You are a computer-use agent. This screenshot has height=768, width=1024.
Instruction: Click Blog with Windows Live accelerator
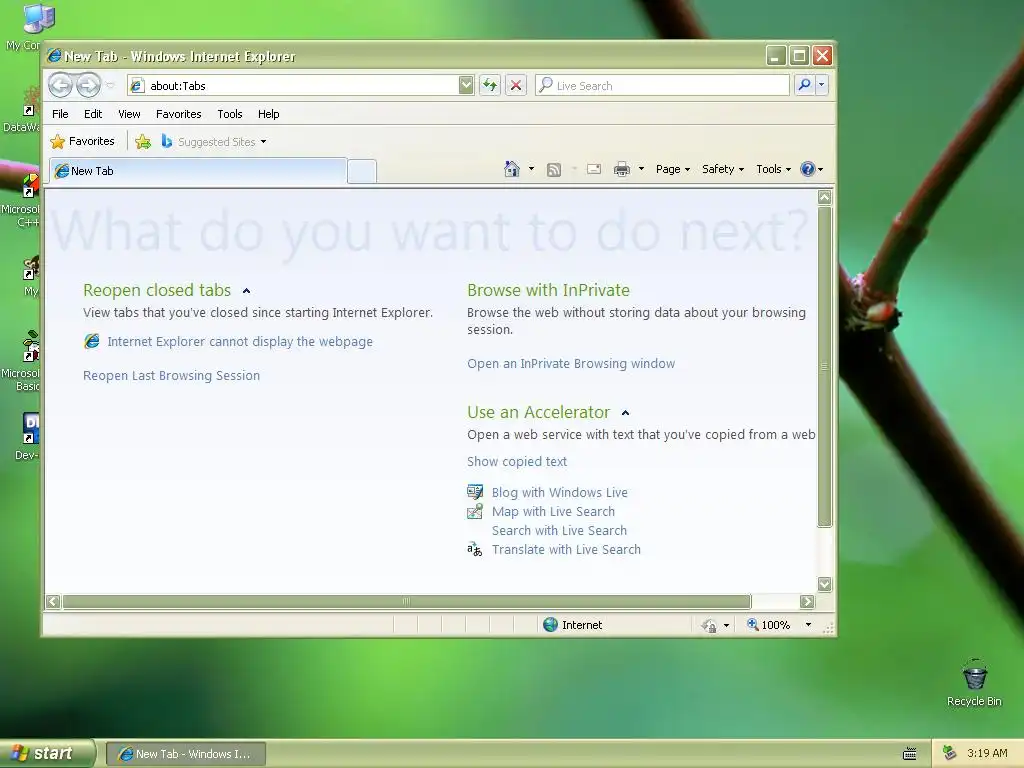(x=560, y=492)
